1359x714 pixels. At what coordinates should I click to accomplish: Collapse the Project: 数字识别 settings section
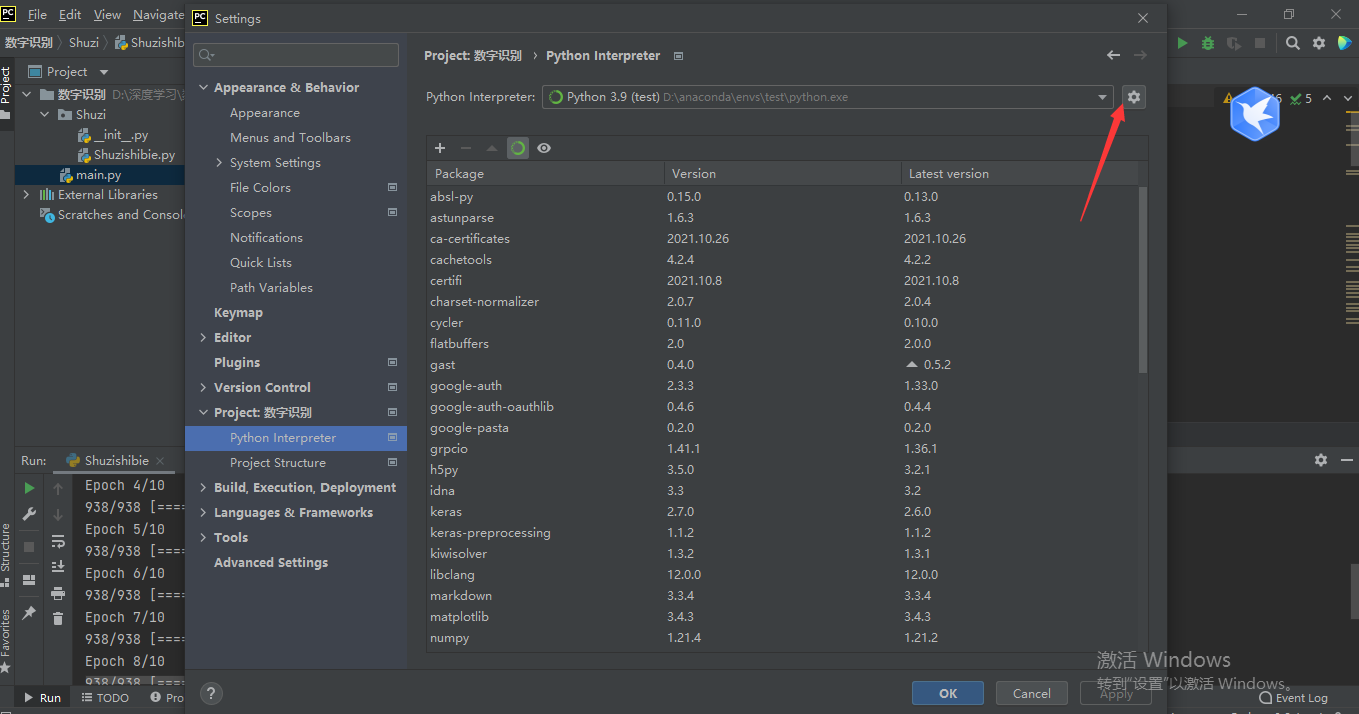(204, 413)
